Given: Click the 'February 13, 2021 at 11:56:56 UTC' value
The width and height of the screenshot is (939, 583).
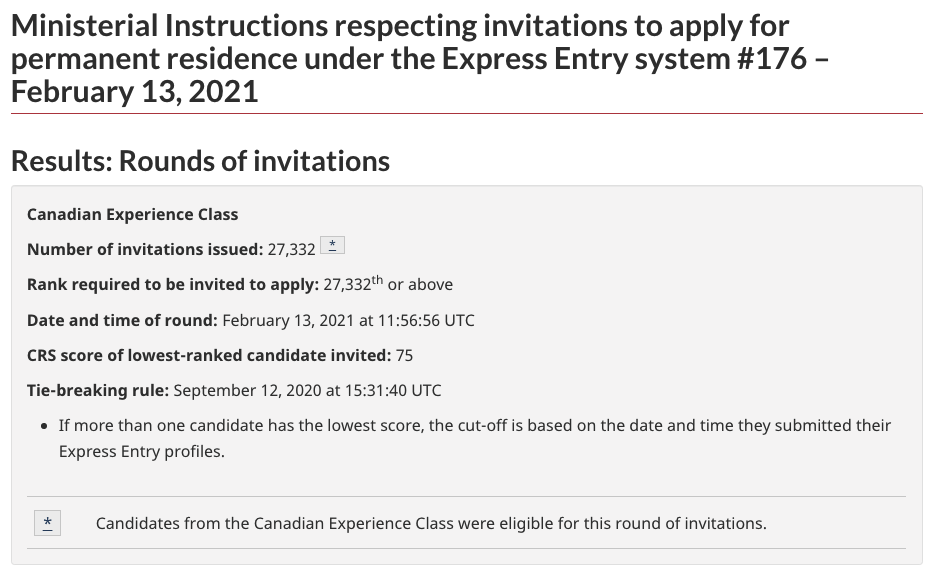Looking at the screenshot, I should point(349,320).
